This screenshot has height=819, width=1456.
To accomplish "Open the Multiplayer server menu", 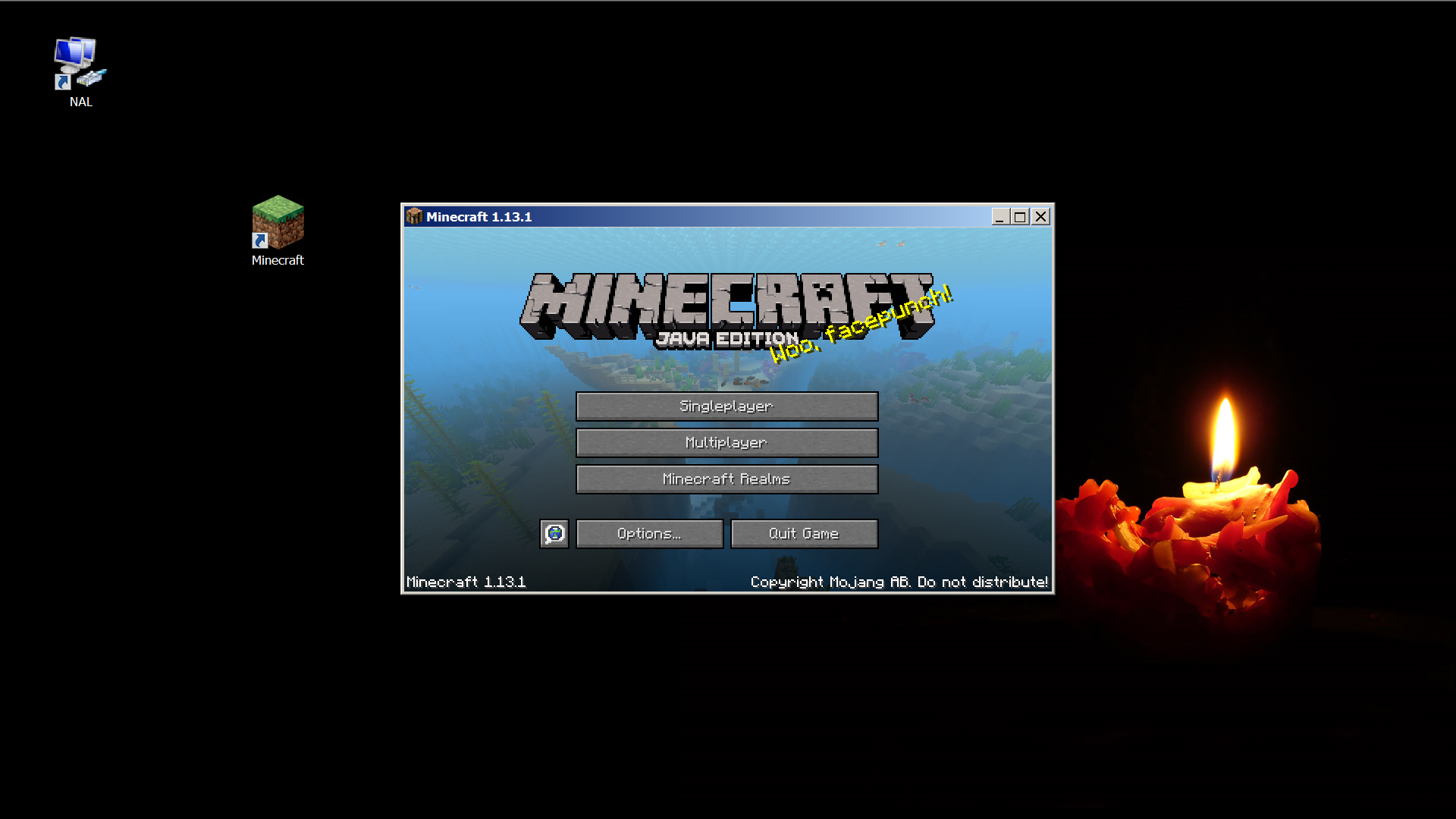I will point(726,443).
